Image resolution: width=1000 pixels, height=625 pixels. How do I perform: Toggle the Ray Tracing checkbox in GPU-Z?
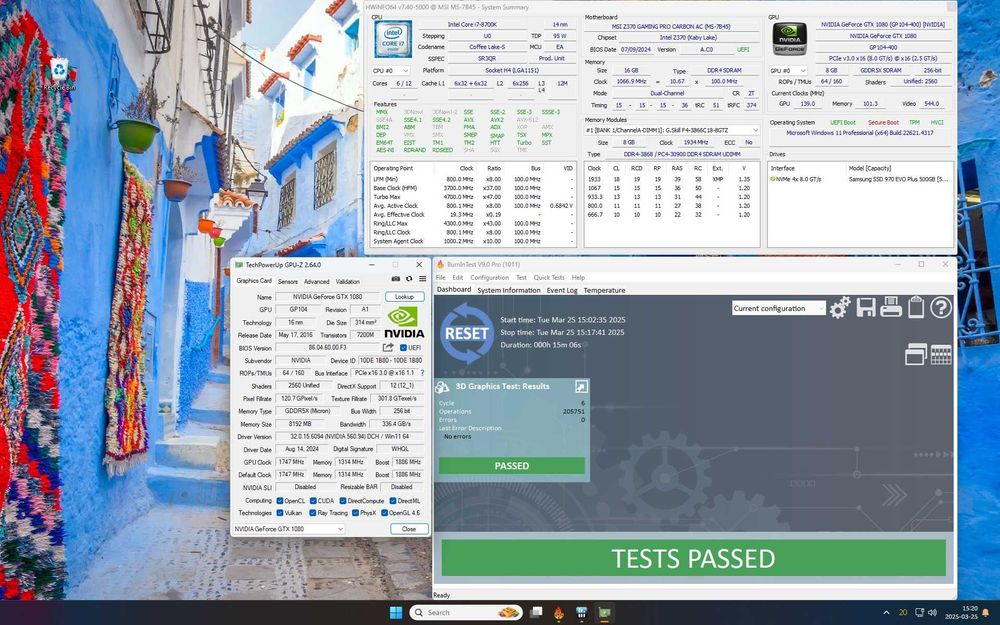313,513
